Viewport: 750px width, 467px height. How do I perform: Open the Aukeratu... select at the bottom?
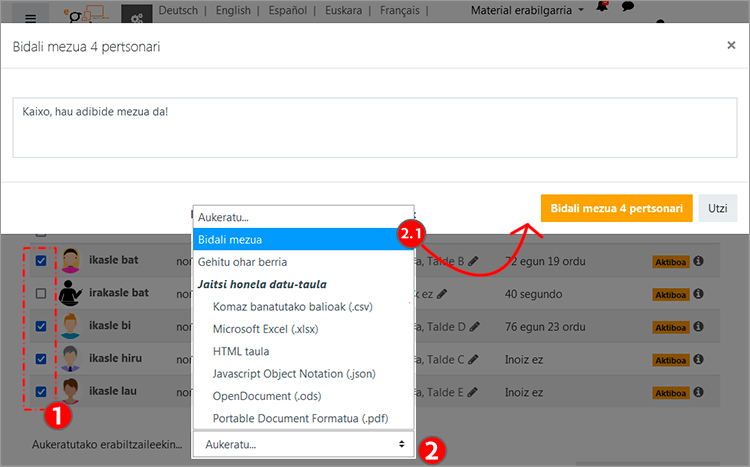[x=302, y=443]
